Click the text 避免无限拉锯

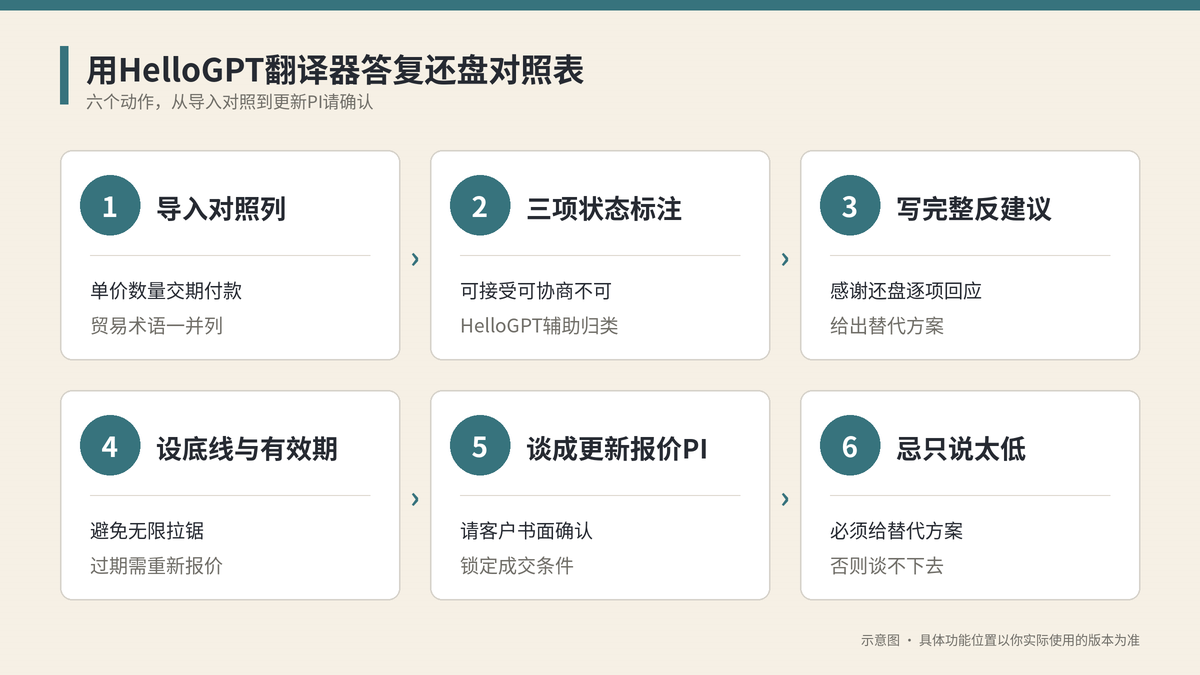click(147, 531)
